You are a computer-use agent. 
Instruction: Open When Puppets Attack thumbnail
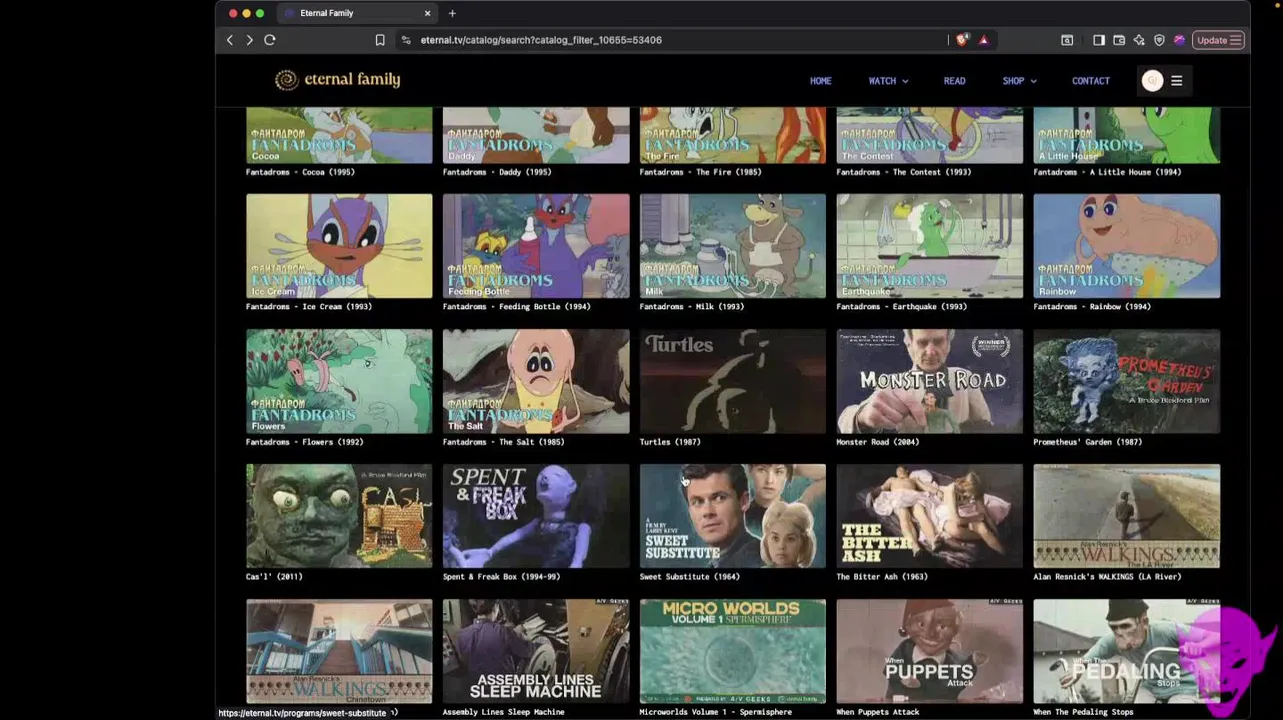930,651
